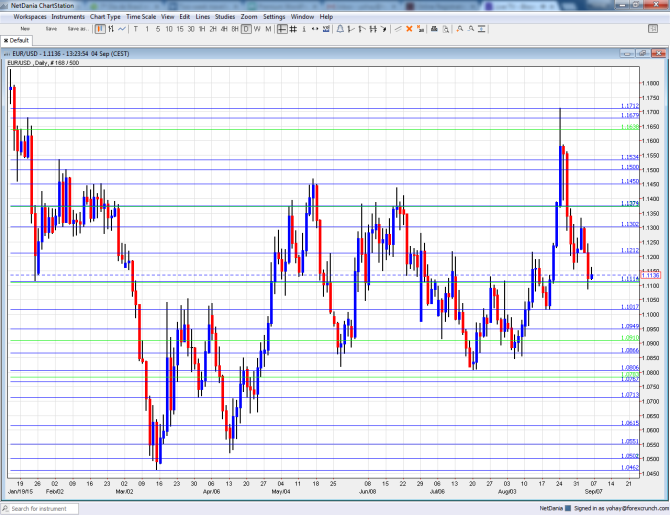Set time scale to 1 minute
Image resolution: width=670 pixels, height=515 pixels.
pos(147,29)
